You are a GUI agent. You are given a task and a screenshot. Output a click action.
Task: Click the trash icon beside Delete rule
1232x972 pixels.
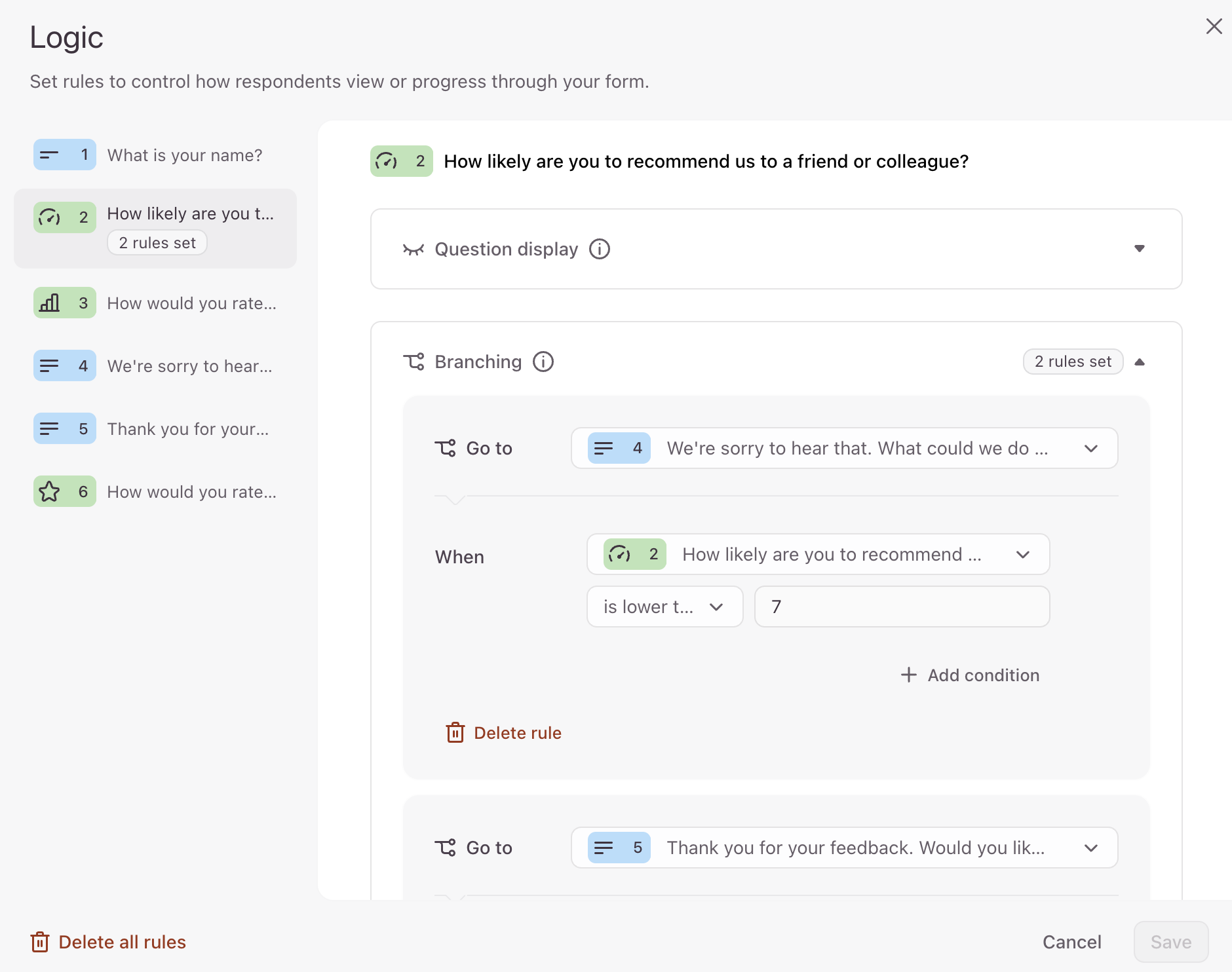[455, 732]
